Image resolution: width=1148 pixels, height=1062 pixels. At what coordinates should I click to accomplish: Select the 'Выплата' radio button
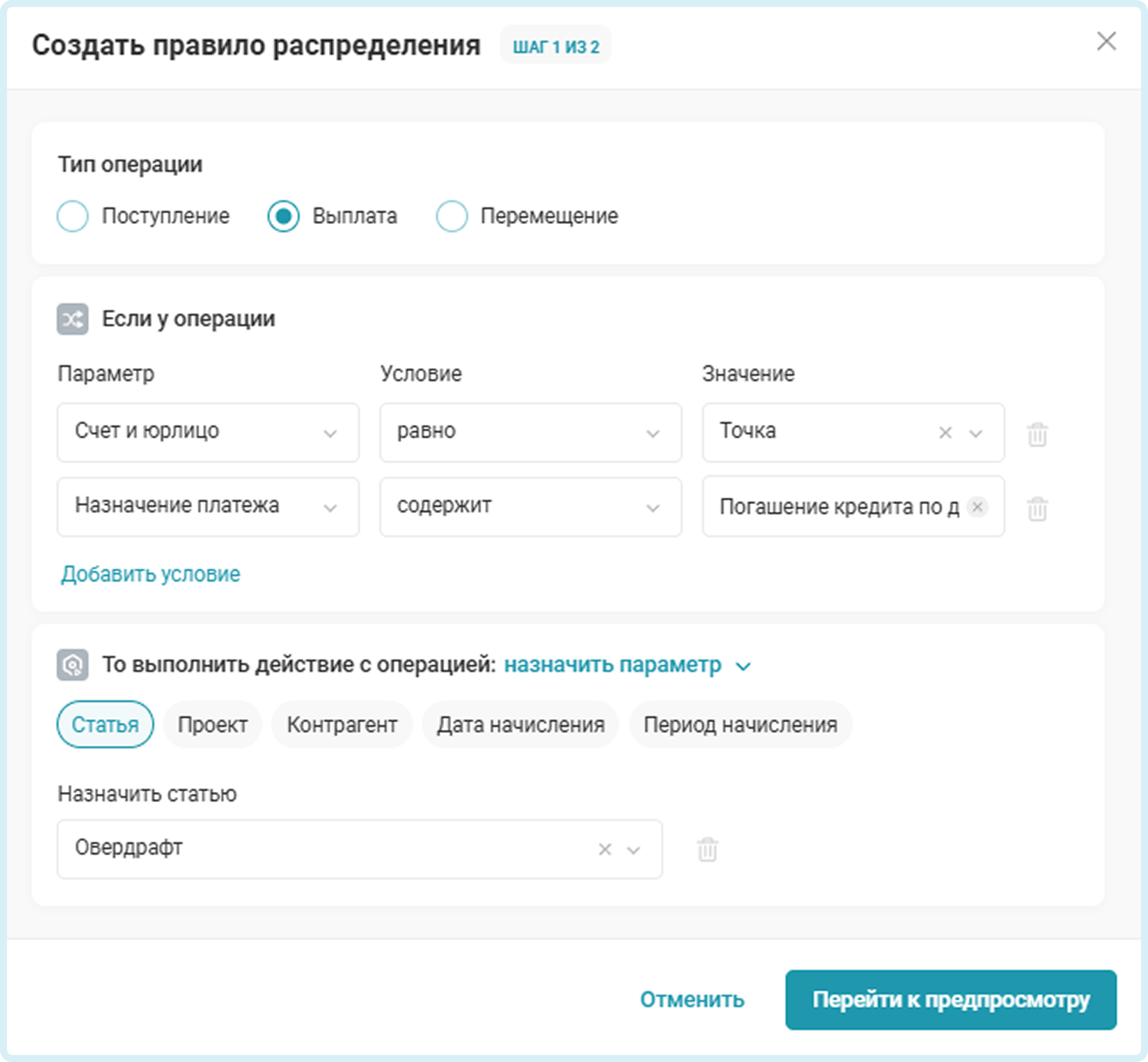click(283, 216)
